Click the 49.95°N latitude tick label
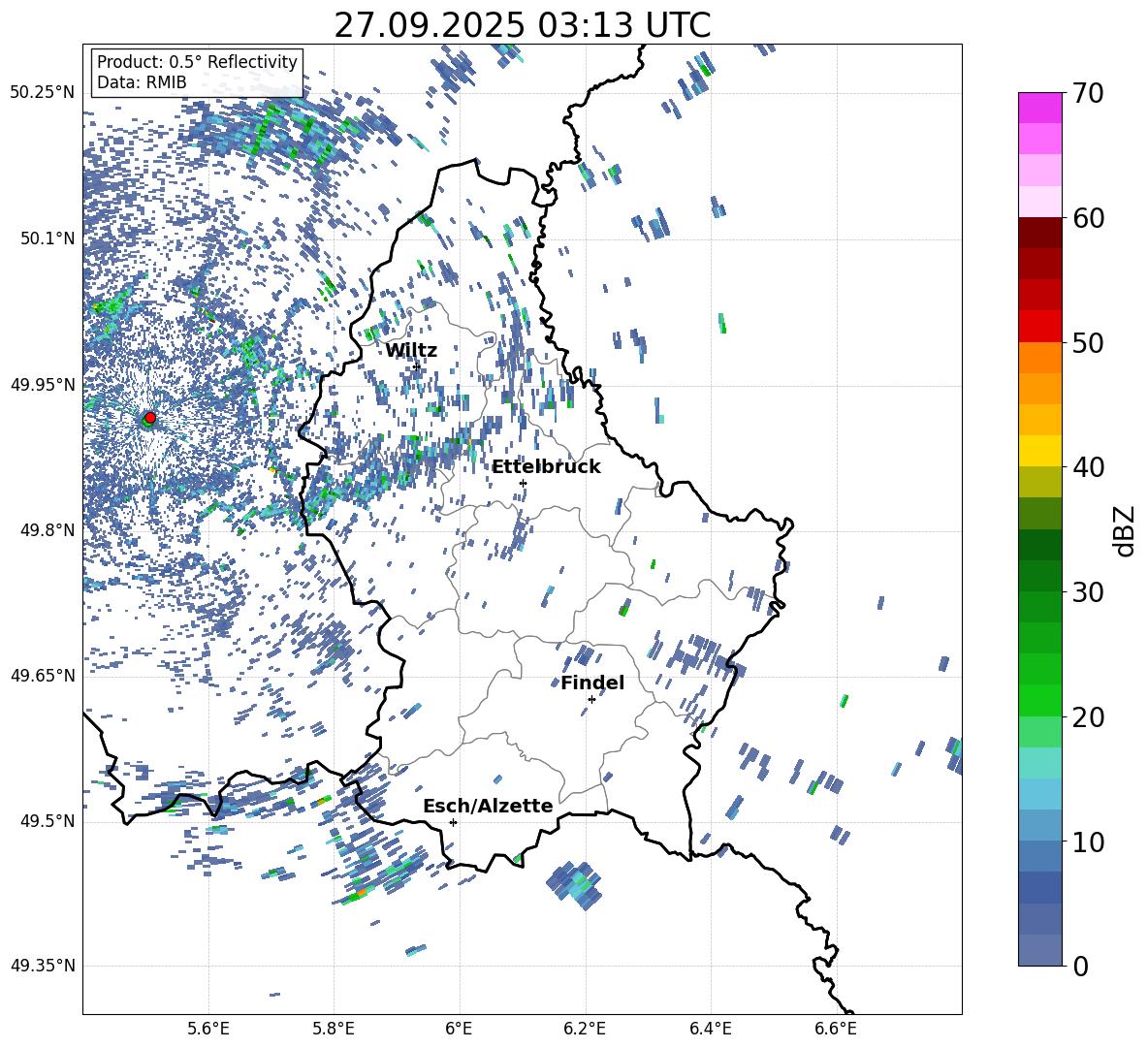This screenshot has width=1148, height=1048. pos(43,385)
